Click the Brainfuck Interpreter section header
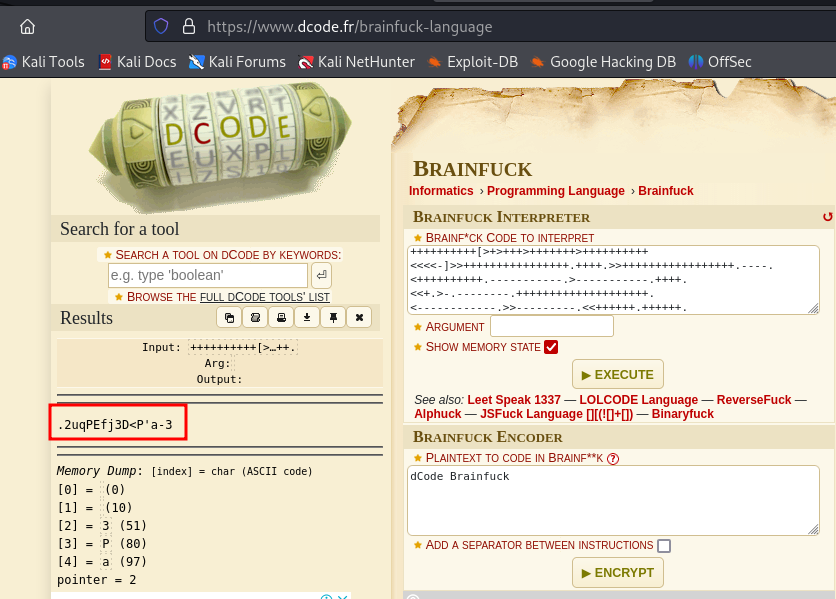The width and height of the screenshot is (836, 599). click(x=502, y=217)
